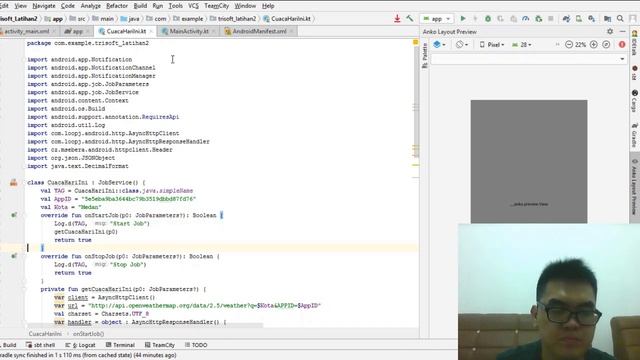The width and height of the screenshot is (640, 360).
Task: Click trisoft_latihan2 package breadcrumb
Action: pyautogui.click(x=233, y=19)
